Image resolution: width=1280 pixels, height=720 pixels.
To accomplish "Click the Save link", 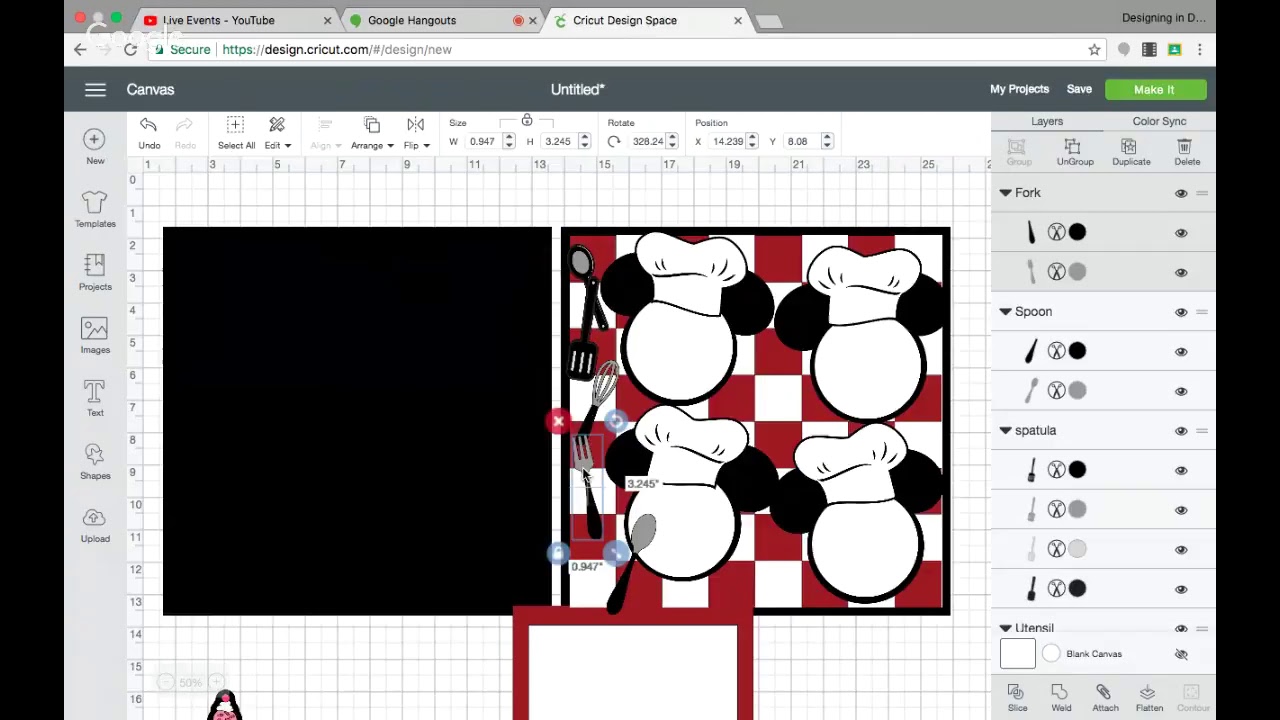I will tap(1079, 90).
